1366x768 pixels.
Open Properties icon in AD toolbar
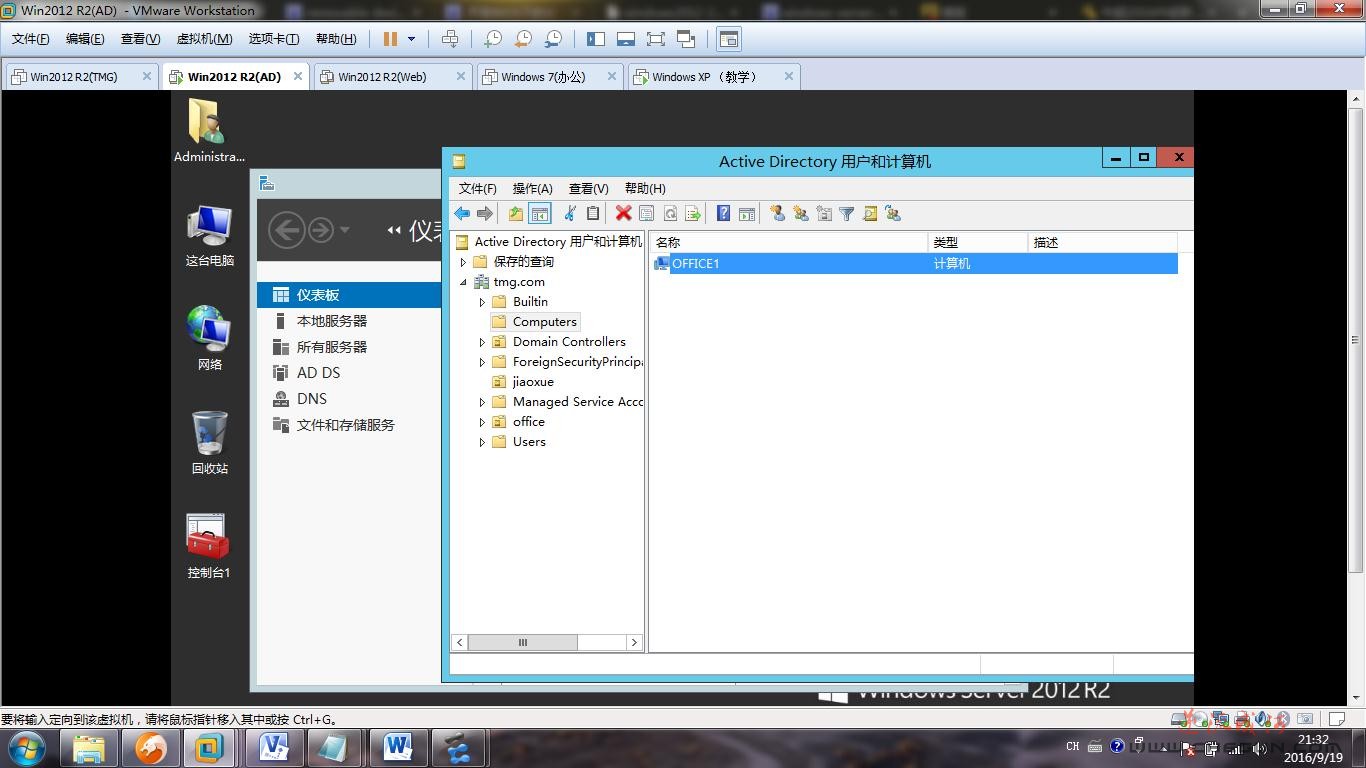(646, 213)
